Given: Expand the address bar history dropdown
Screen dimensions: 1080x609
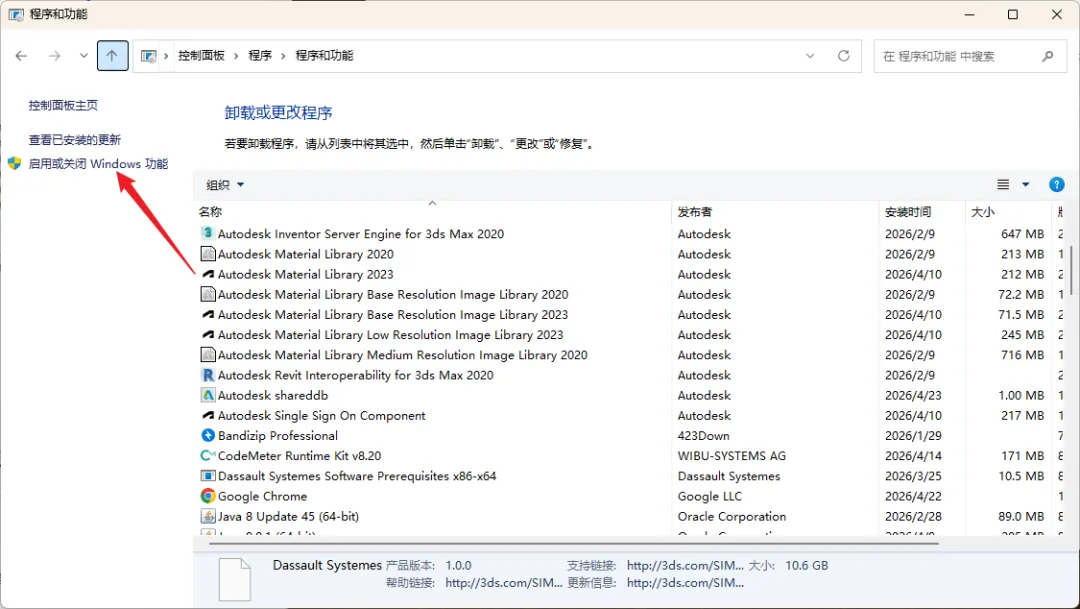Looking at the screenshot, I should tap(810, 56).
